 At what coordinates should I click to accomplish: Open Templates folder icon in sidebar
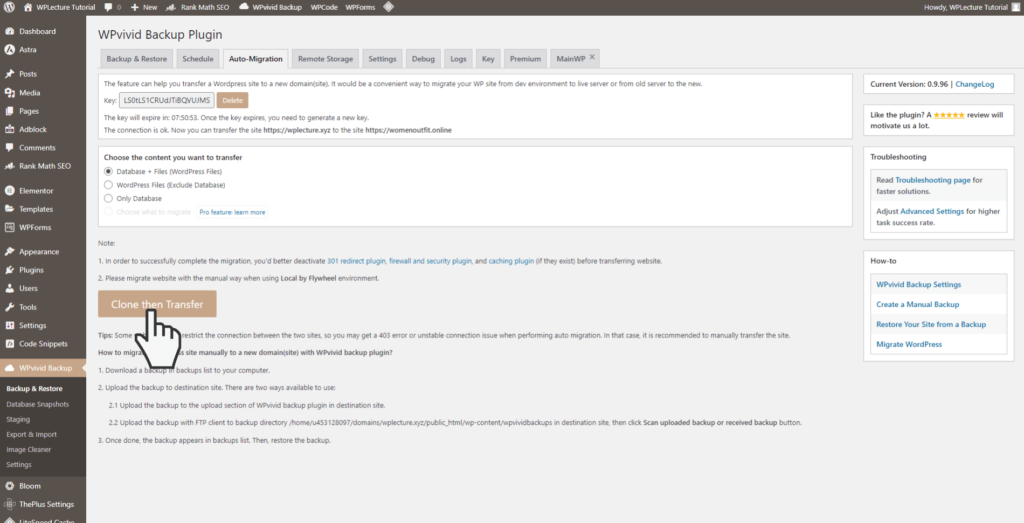(10, 209)
